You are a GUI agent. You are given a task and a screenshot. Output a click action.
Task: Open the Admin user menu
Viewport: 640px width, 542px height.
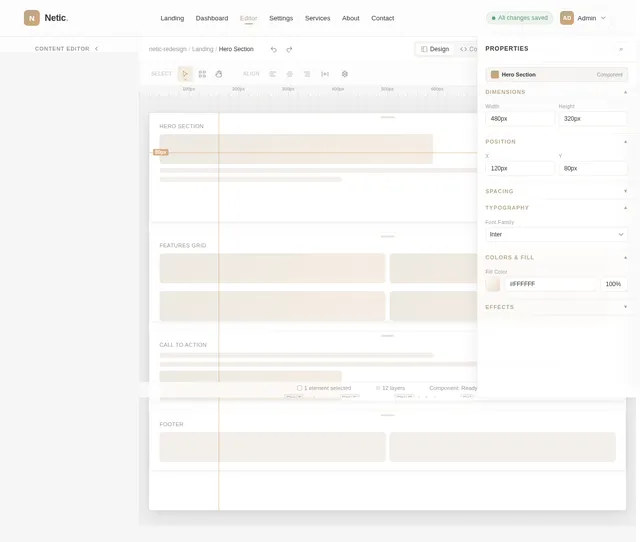click(x=584, y=18)
